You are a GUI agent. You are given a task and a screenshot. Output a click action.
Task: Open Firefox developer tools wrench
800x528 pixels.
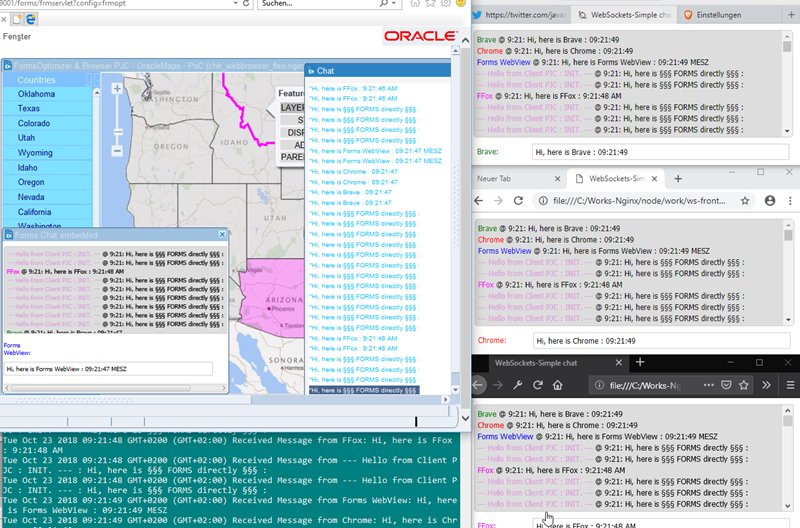click(518, 385)
